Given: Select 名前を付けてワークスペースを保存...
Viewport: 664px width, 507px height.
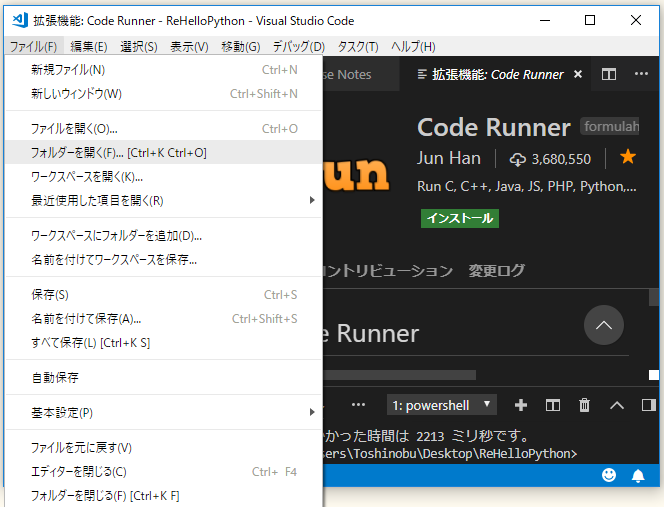Looking at the screenshot, I should 163,259.
